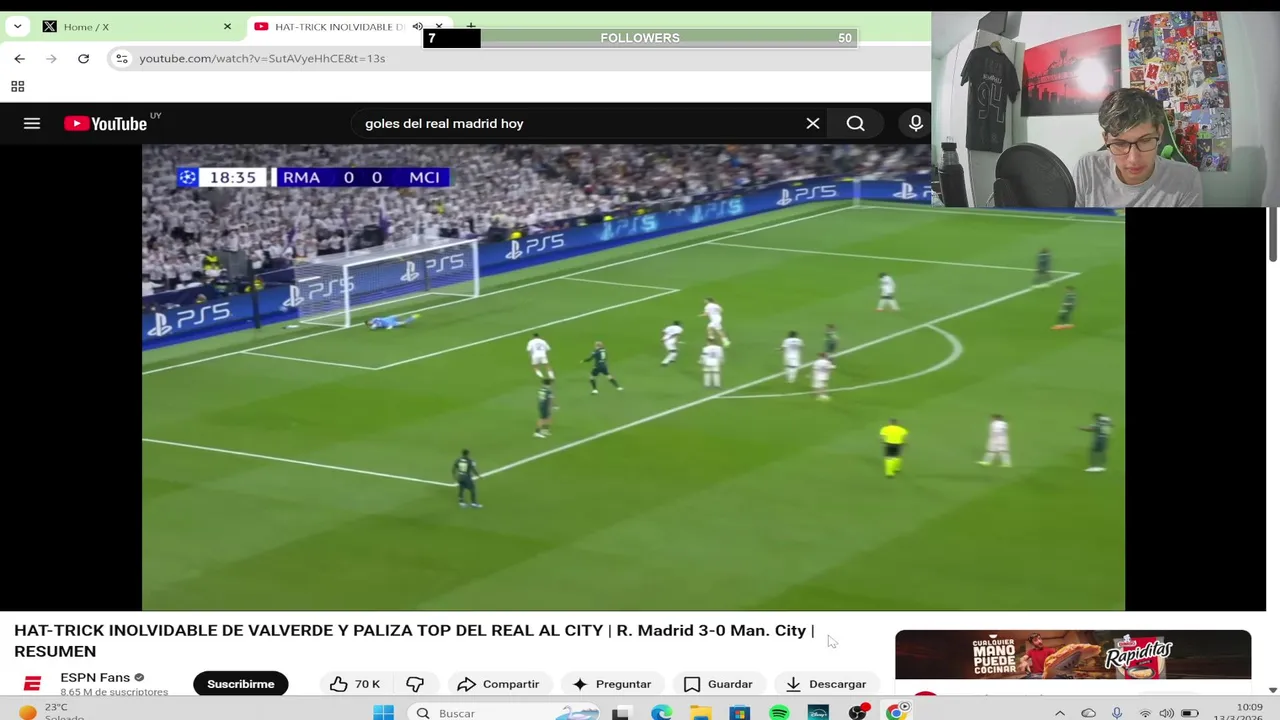Viewport: 1280px width, 720px height.
Task: Open File Explorer from the taskbar
Action: (701, 712)
